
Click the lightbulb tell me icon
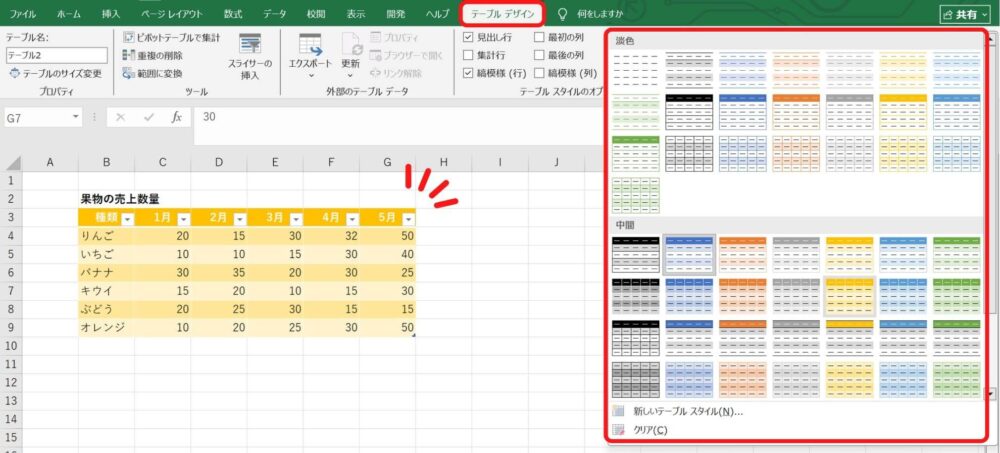(562, 13)
